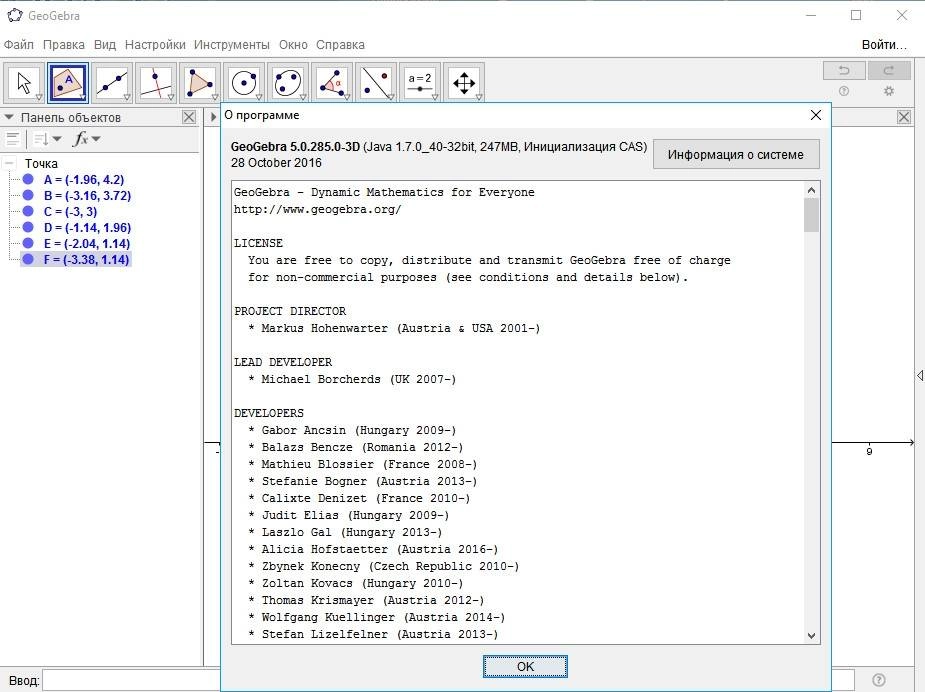Select the Circle with center tool

pyautogui.click(x=244, y=83)
